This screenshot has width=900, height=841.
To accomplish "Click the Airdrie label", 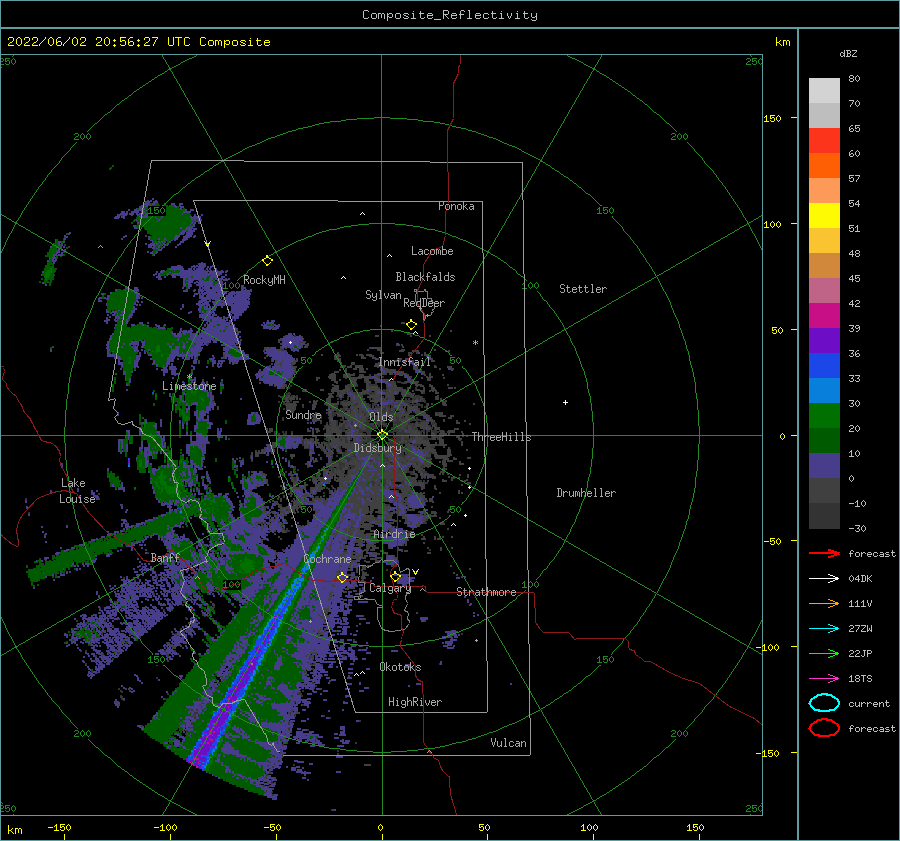I will coord(394,534).
